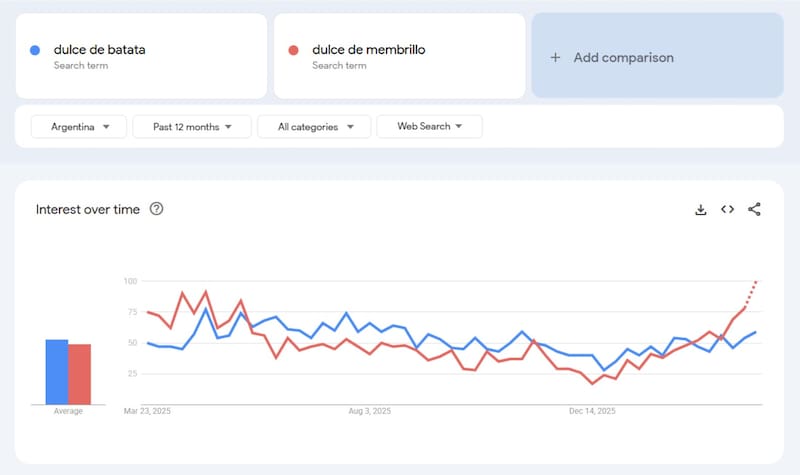Share the Interest over time chart
The image size is (800, 475).
(x=755, y=209)
